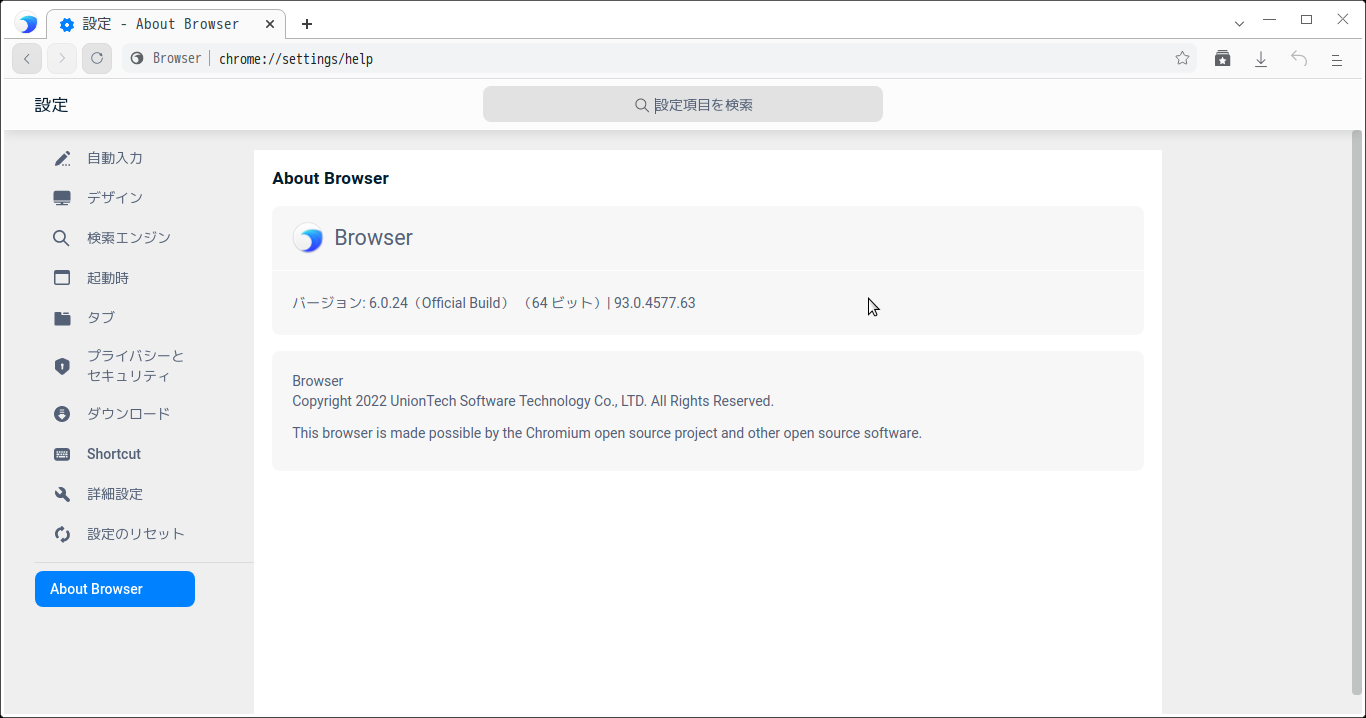The image size is (1366, 718).
Task: Click the pencil icon for 自動入力
Action: [62, 158]
